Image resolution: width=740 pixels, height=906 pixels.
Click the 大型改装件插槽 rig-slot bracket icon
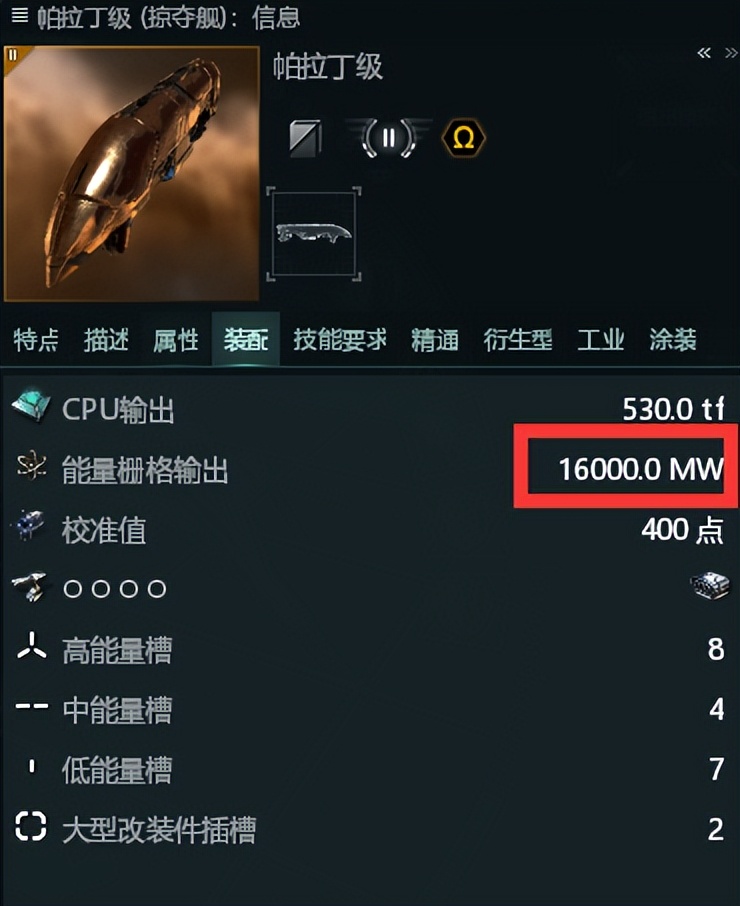pyautogui.click(x=31, y=825)
